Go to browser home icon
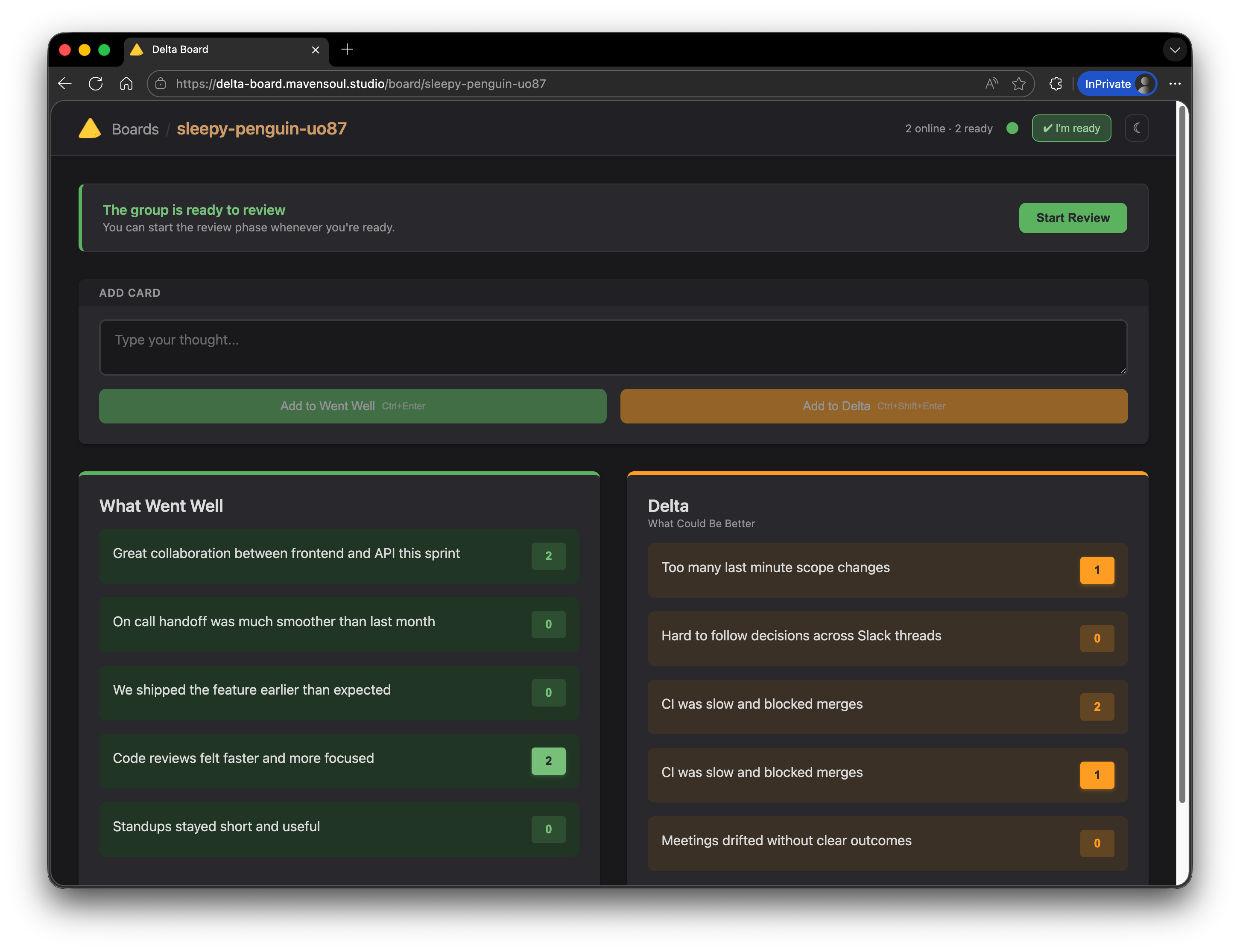Image resolution: width=1240 pixels, height=952 pixels. pyautogui.click(x=126, y=84)
